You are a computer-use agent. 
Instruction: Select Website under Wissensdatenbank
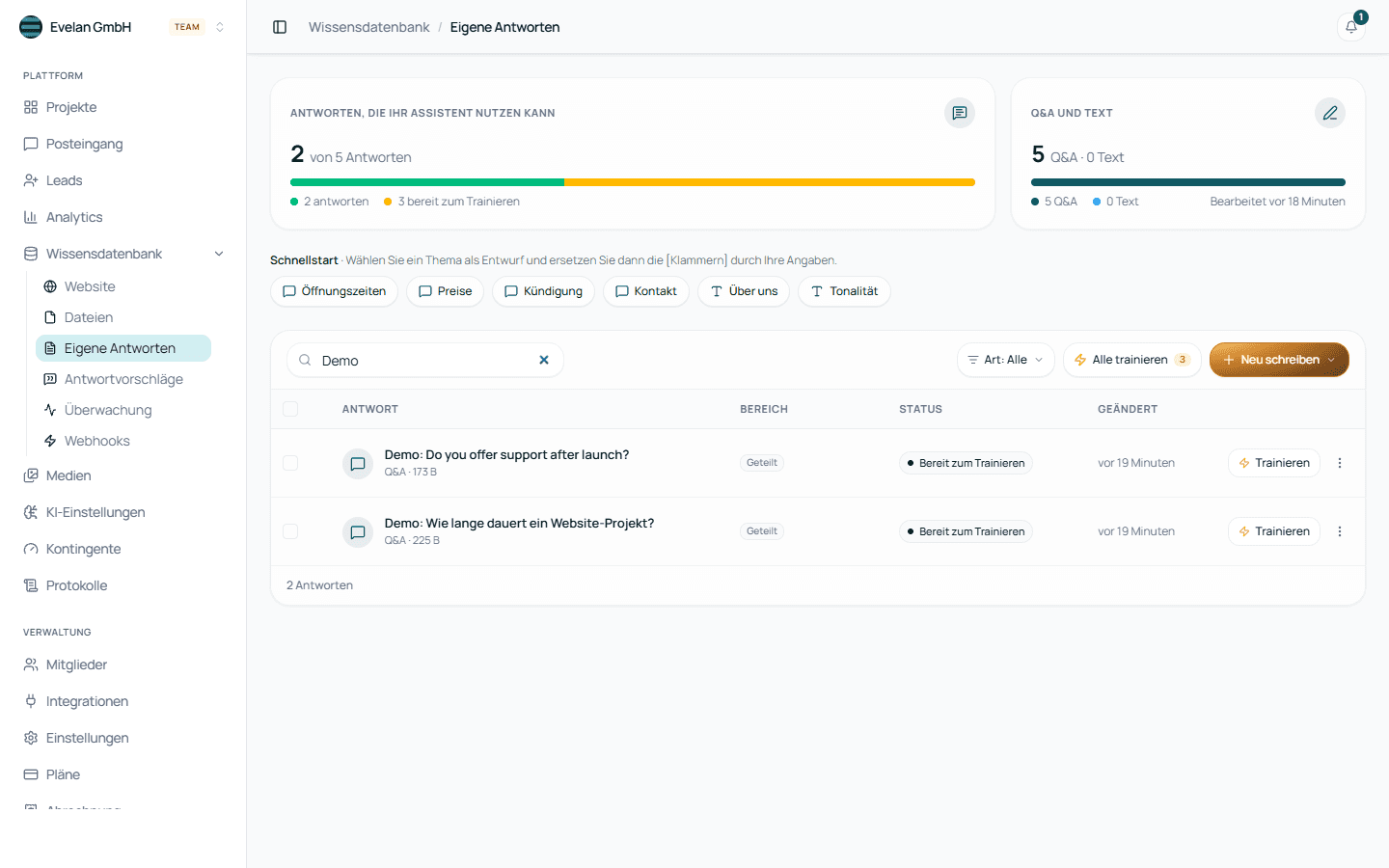[123, 286]
